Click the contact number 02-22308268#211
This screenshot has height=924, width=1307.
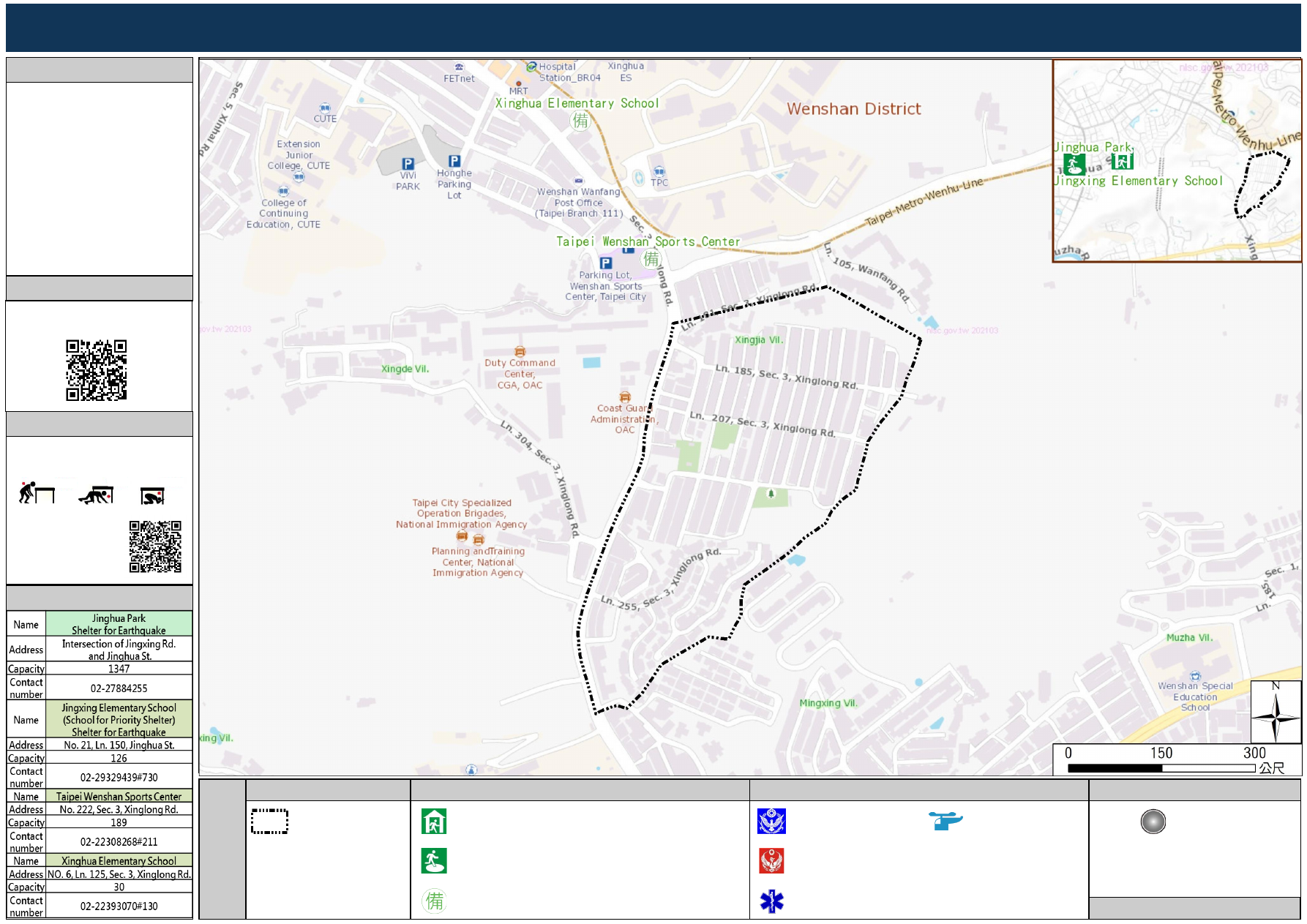pyautogui.click(x=119, y=841)
